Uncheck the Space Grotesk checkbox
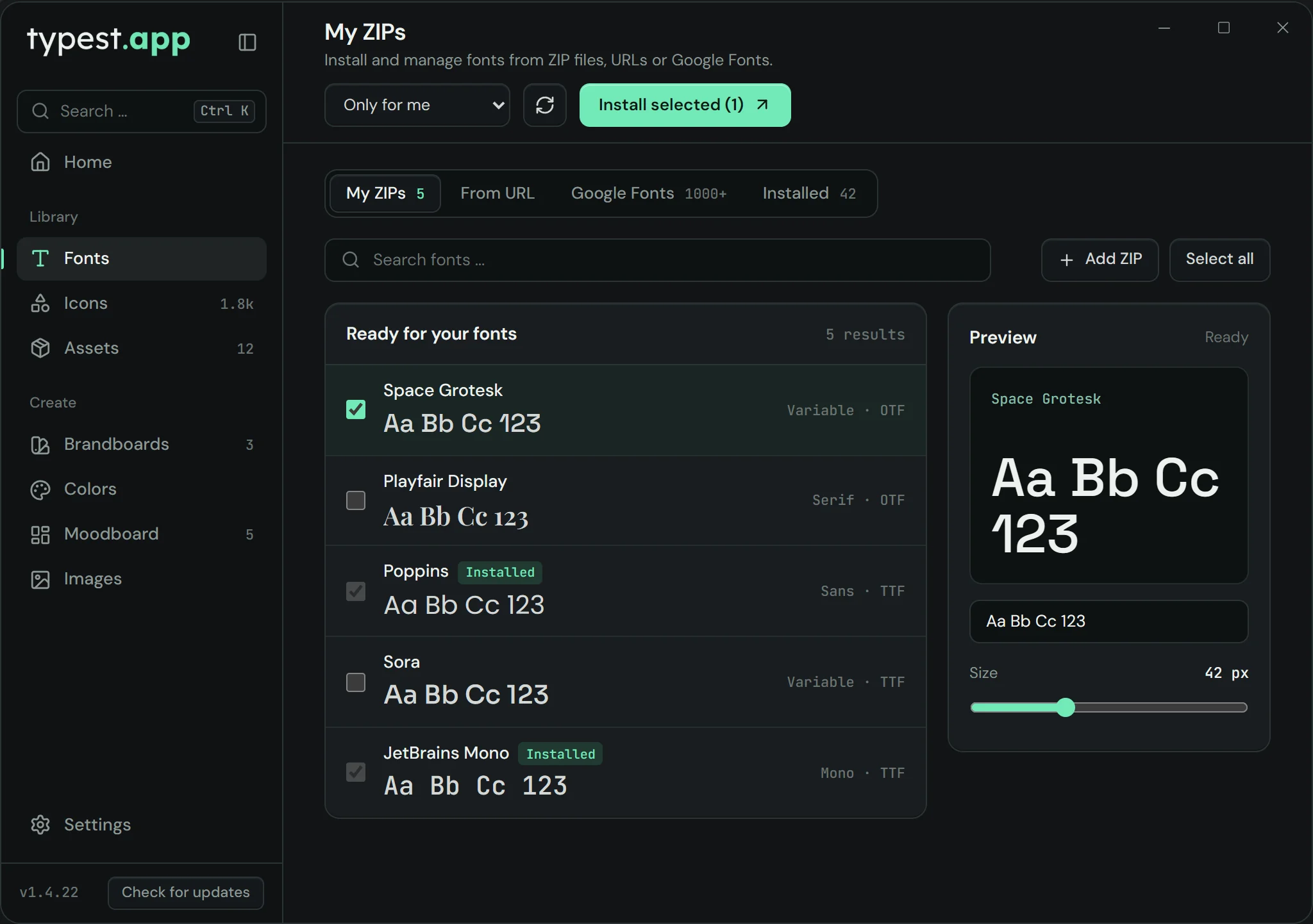1313x924 pixels. pos(356,409)
